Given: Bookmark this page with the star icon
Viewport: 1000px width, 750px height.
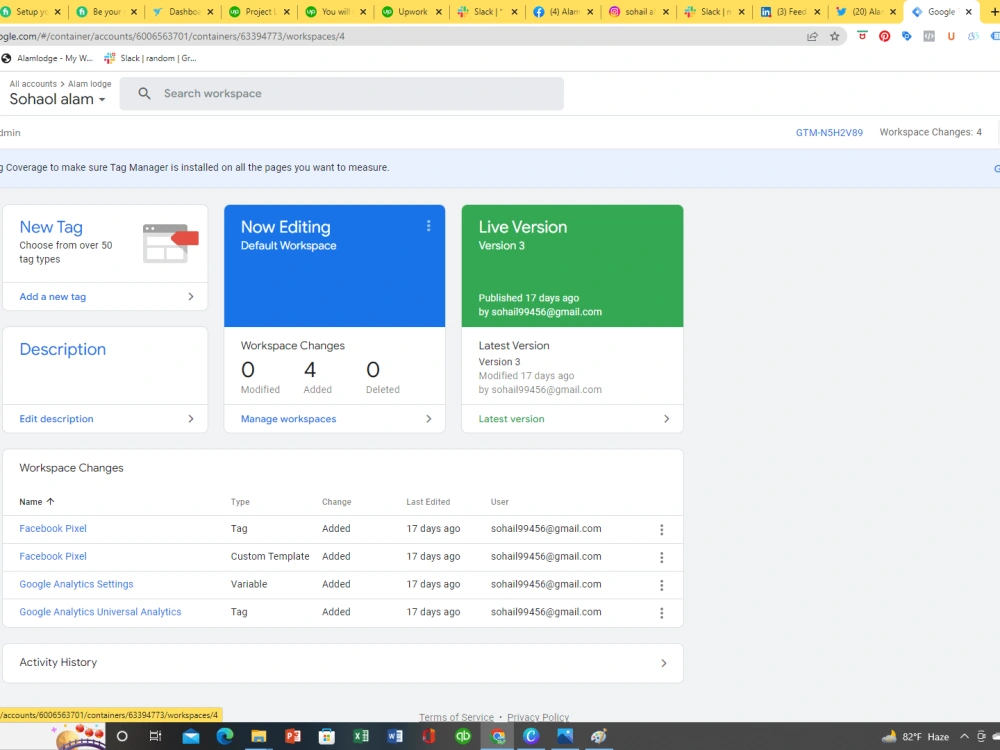Looking at the screenshot, I should click(834, 36).
